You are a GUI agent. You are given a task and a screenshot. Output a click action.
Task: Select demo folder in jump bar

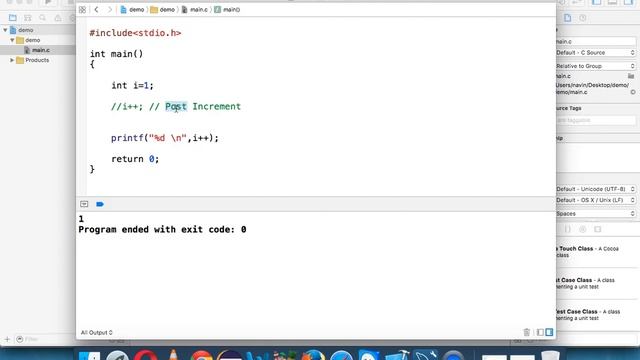coord(163,9)
